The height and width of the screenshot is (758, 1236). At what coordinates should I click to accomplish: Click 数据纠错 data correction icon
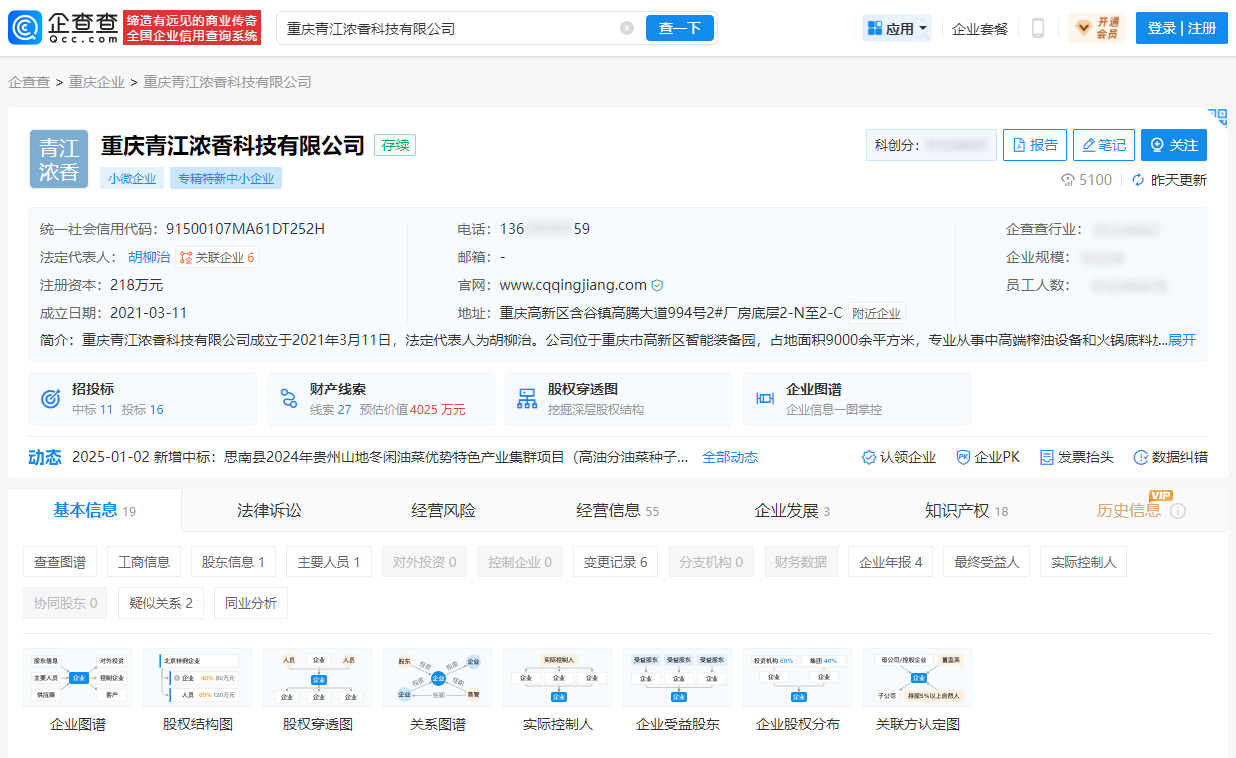[x=1140, y=457]
